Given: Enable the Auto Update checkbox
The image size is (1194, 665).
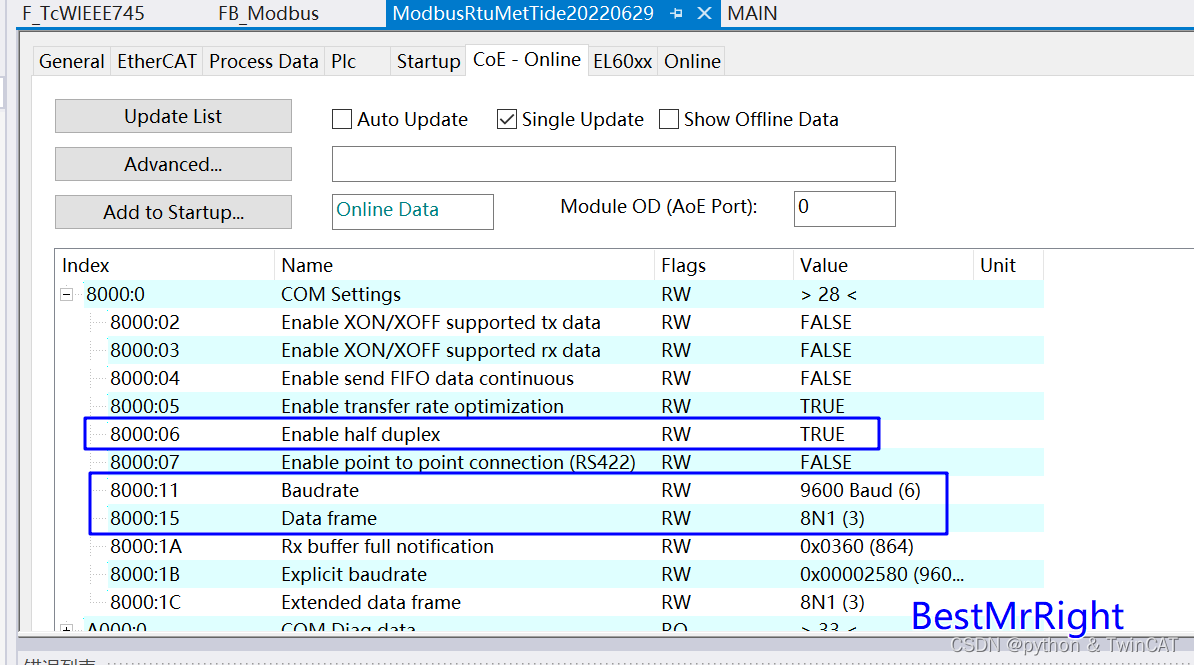Looking at the screenshot, I should (x=341, y=119).
